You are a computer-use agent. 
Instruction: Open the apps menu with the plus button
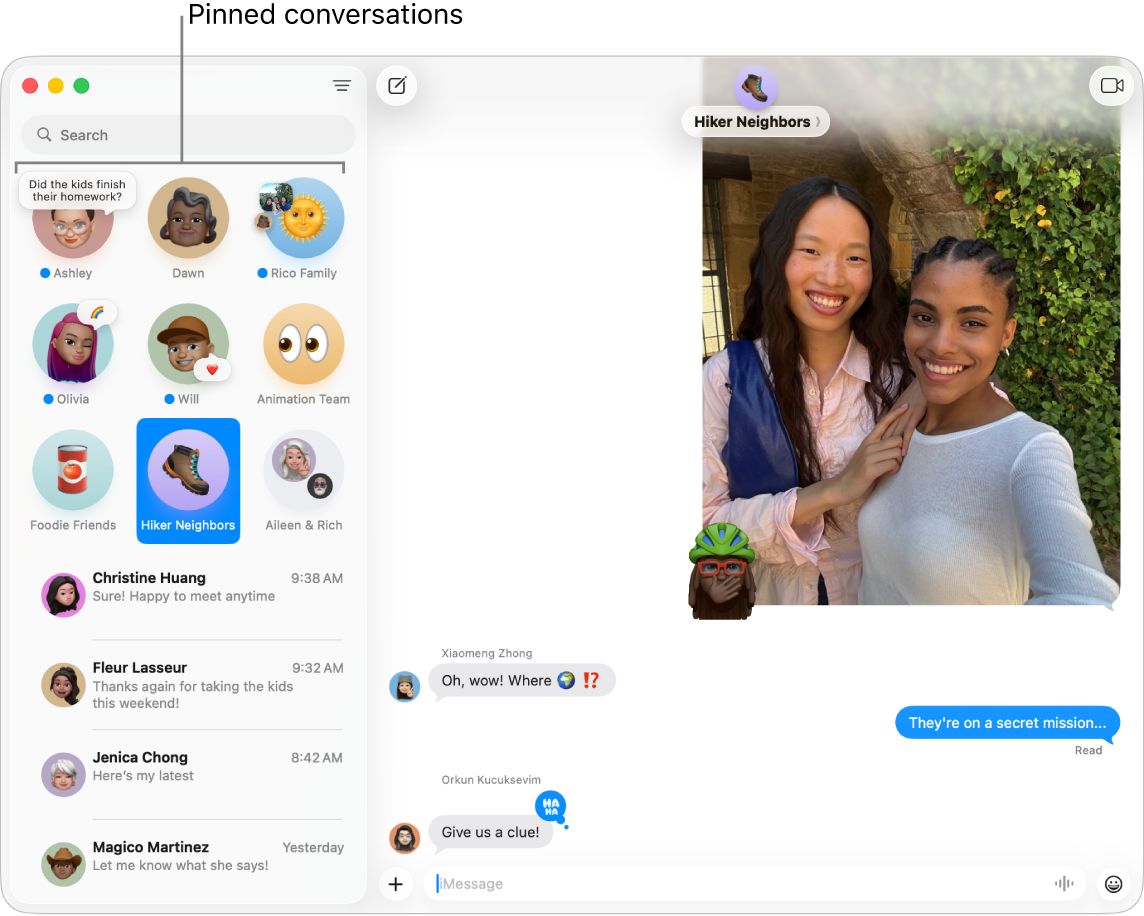coord(396,884)
